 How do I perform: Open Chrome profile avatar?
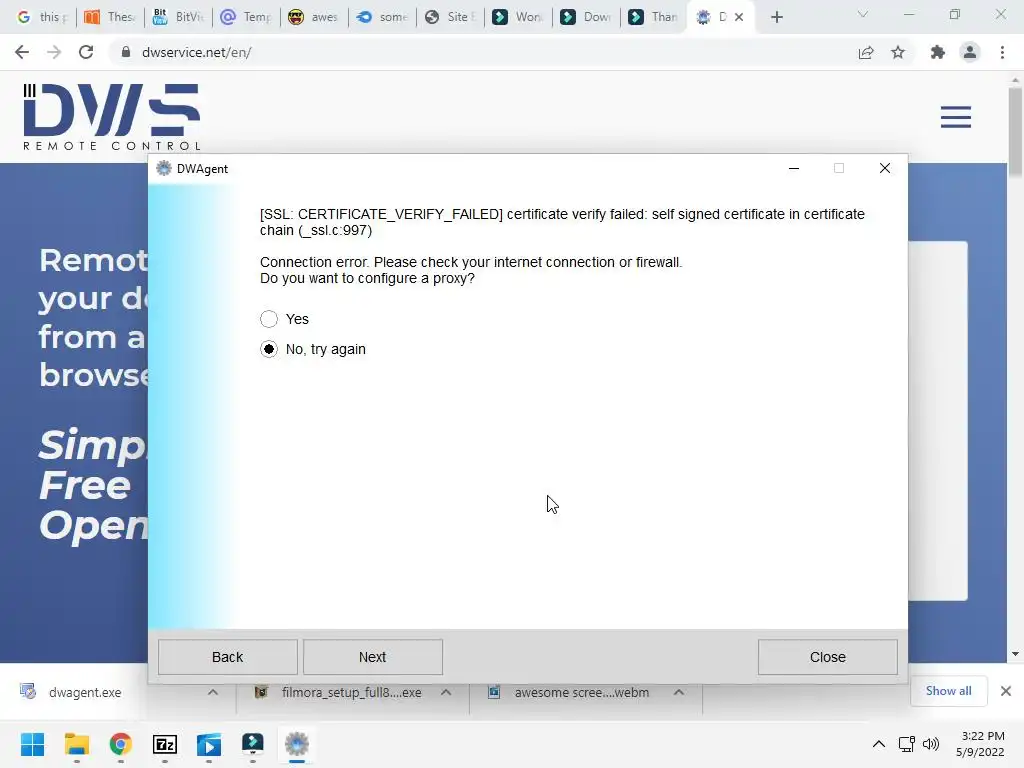(x=970, y=52)
